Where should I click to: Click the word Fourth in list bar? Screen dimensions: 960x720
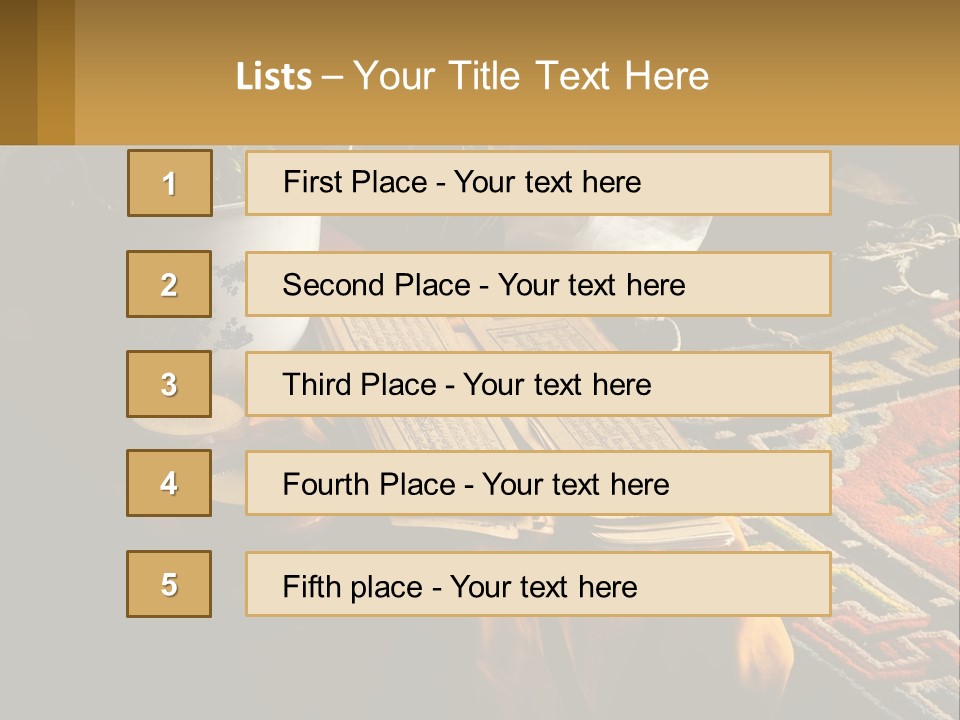pyautogui.click(x=326, y=484)
